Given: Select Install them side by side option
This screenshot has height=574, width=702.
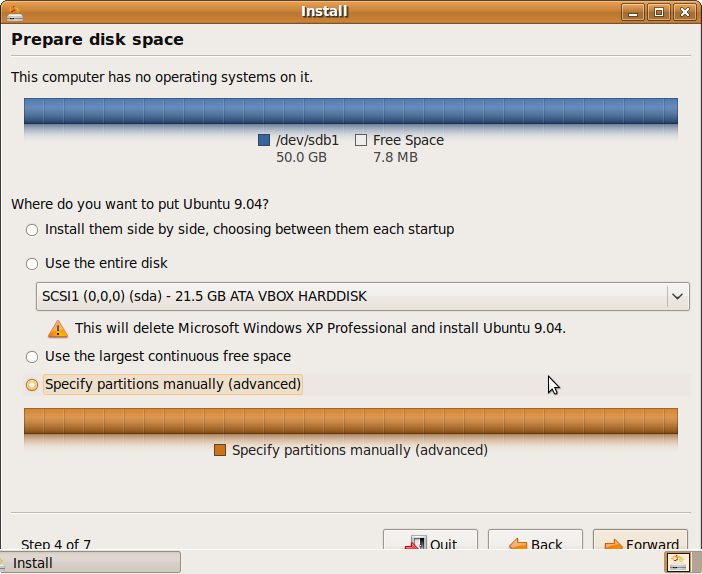Looking at the screenshot, I should [x=32, y=230].
